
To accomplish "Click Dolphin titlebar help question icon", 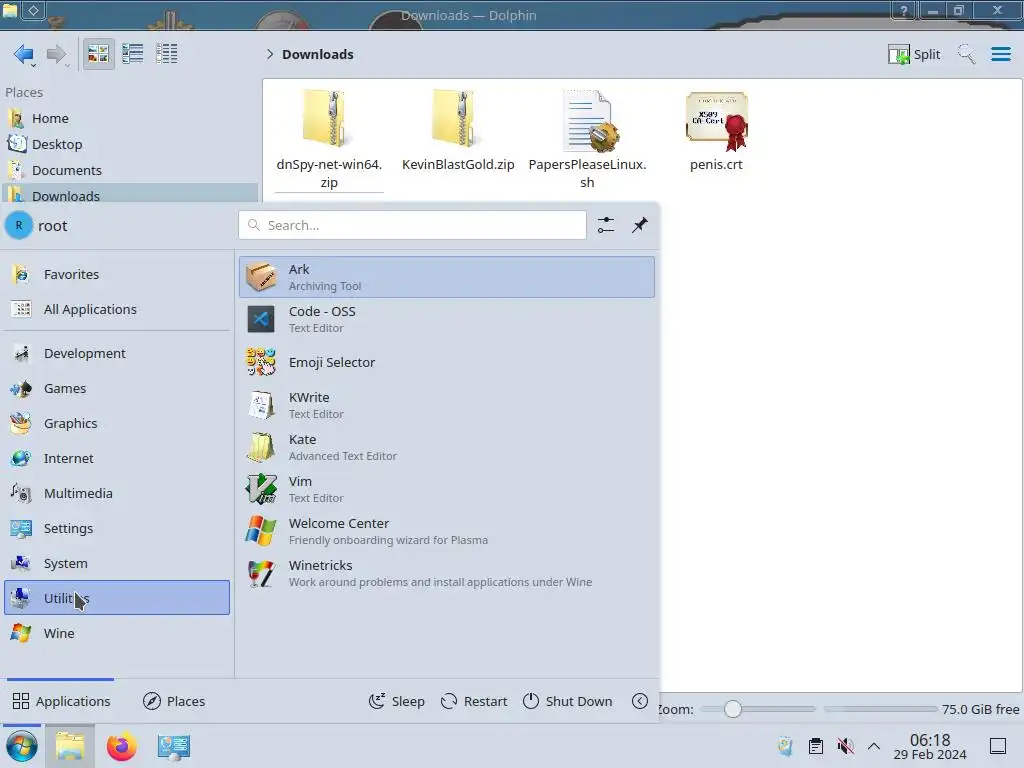I will pyautogui.click(x=904, y=10).
